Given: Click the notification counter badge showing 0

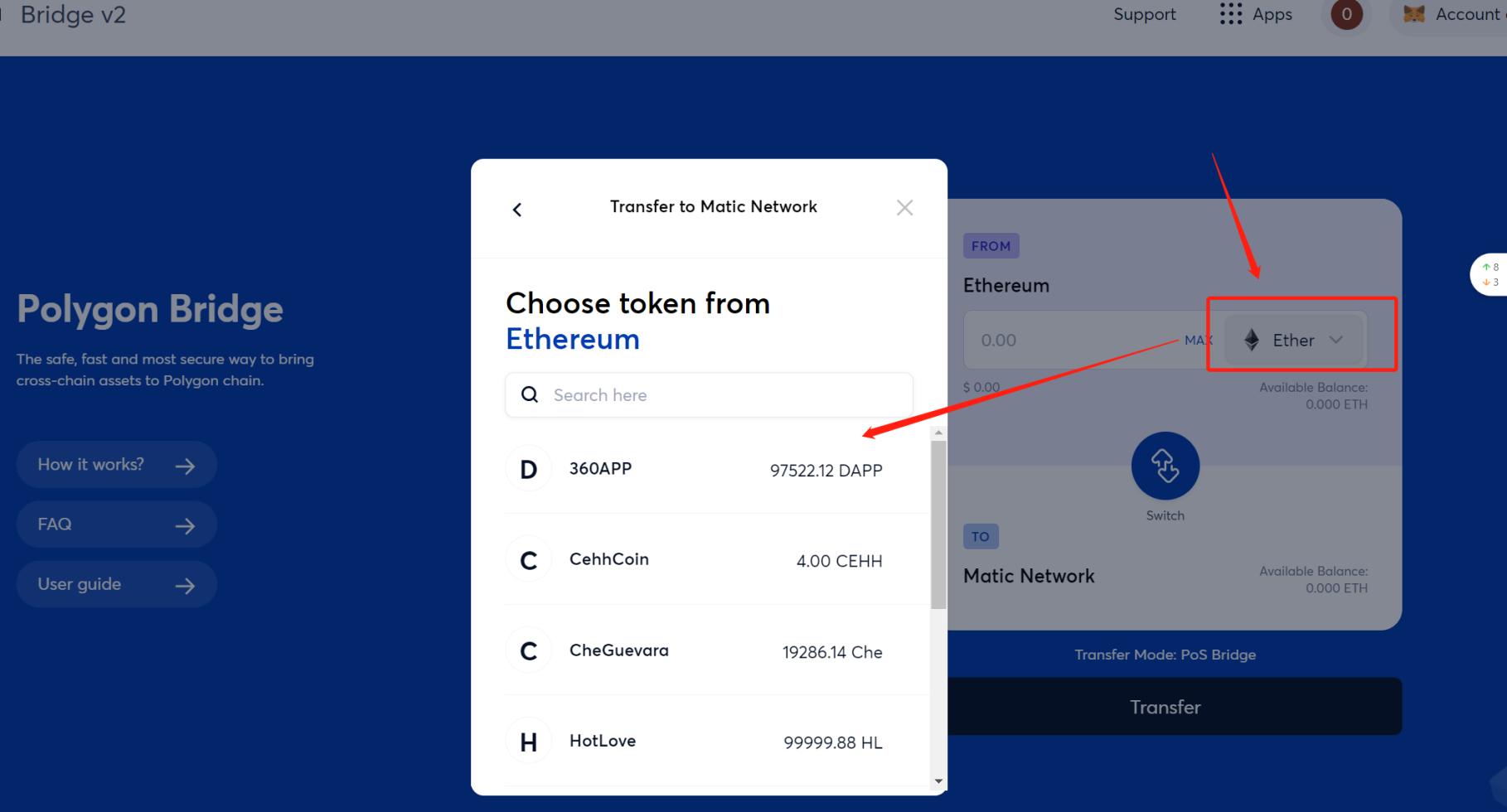Looking at the screenshot, I should click(1346, 14).
